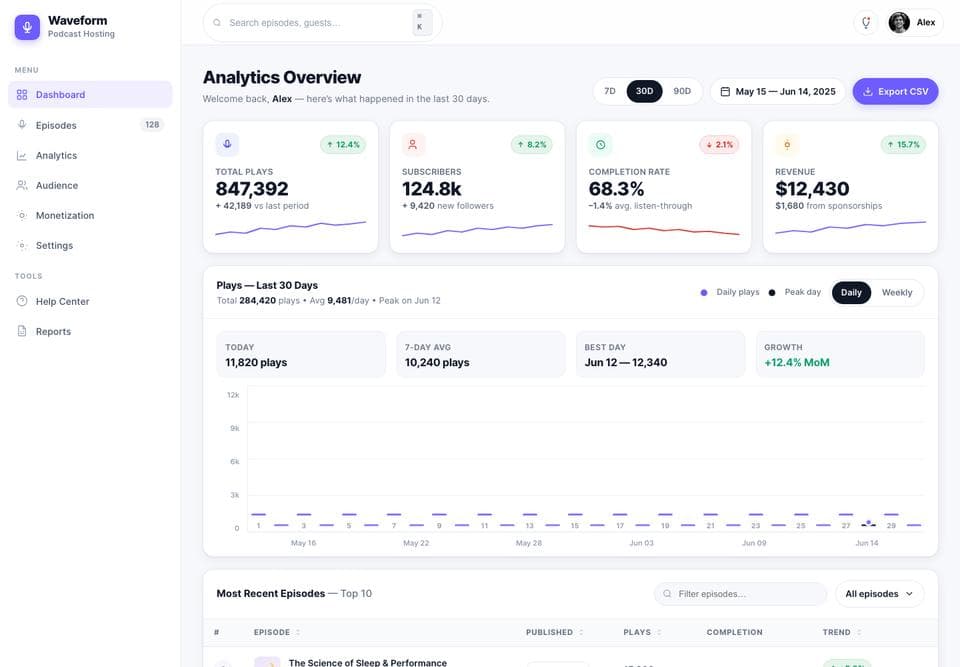
Task: Sort table by Plays column
Action: pyautogui.click(x=642, y=632)
